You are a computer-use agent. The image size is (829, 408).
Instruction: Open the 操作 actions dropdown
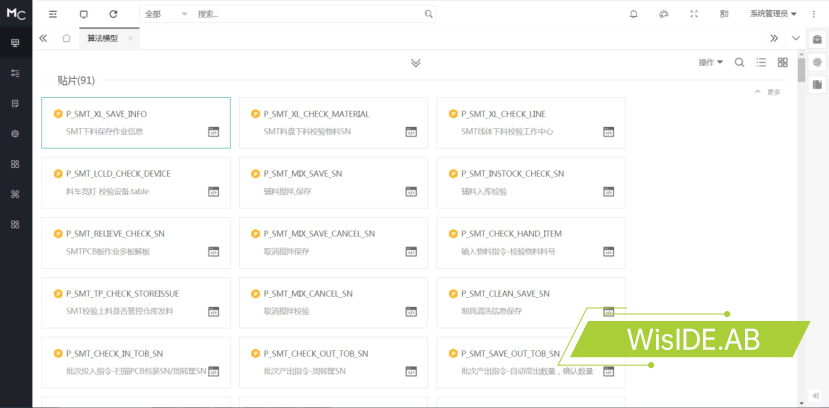coord(710,62)
